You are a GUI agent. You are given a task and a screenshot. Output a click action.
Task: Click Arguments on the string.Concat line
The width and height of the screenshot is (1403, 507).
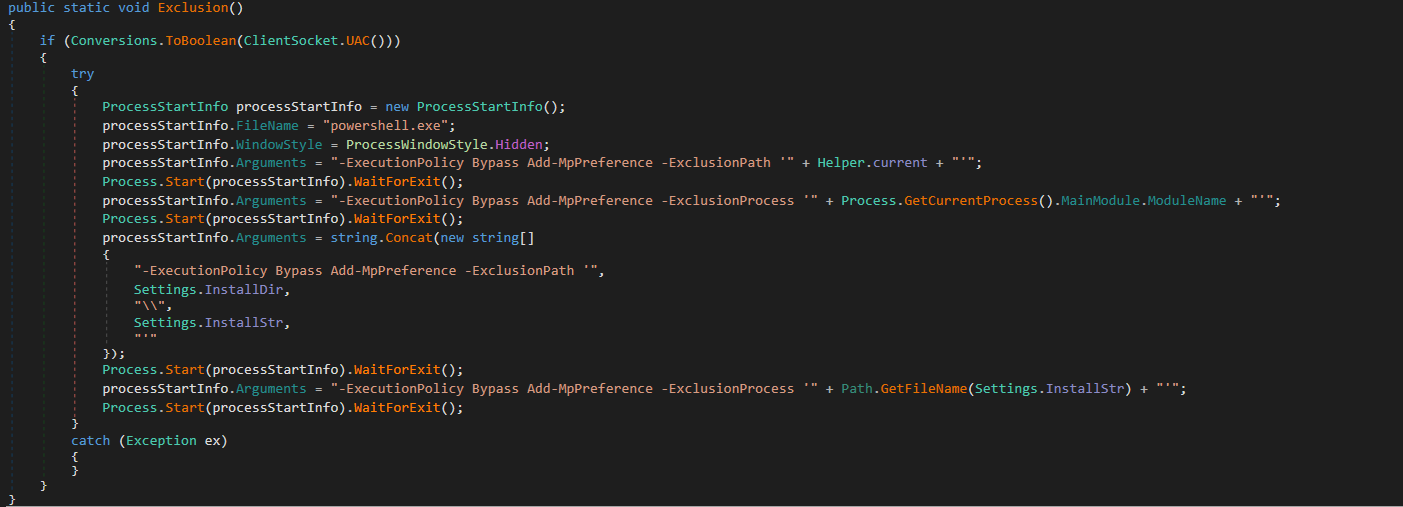click(272, 238)
